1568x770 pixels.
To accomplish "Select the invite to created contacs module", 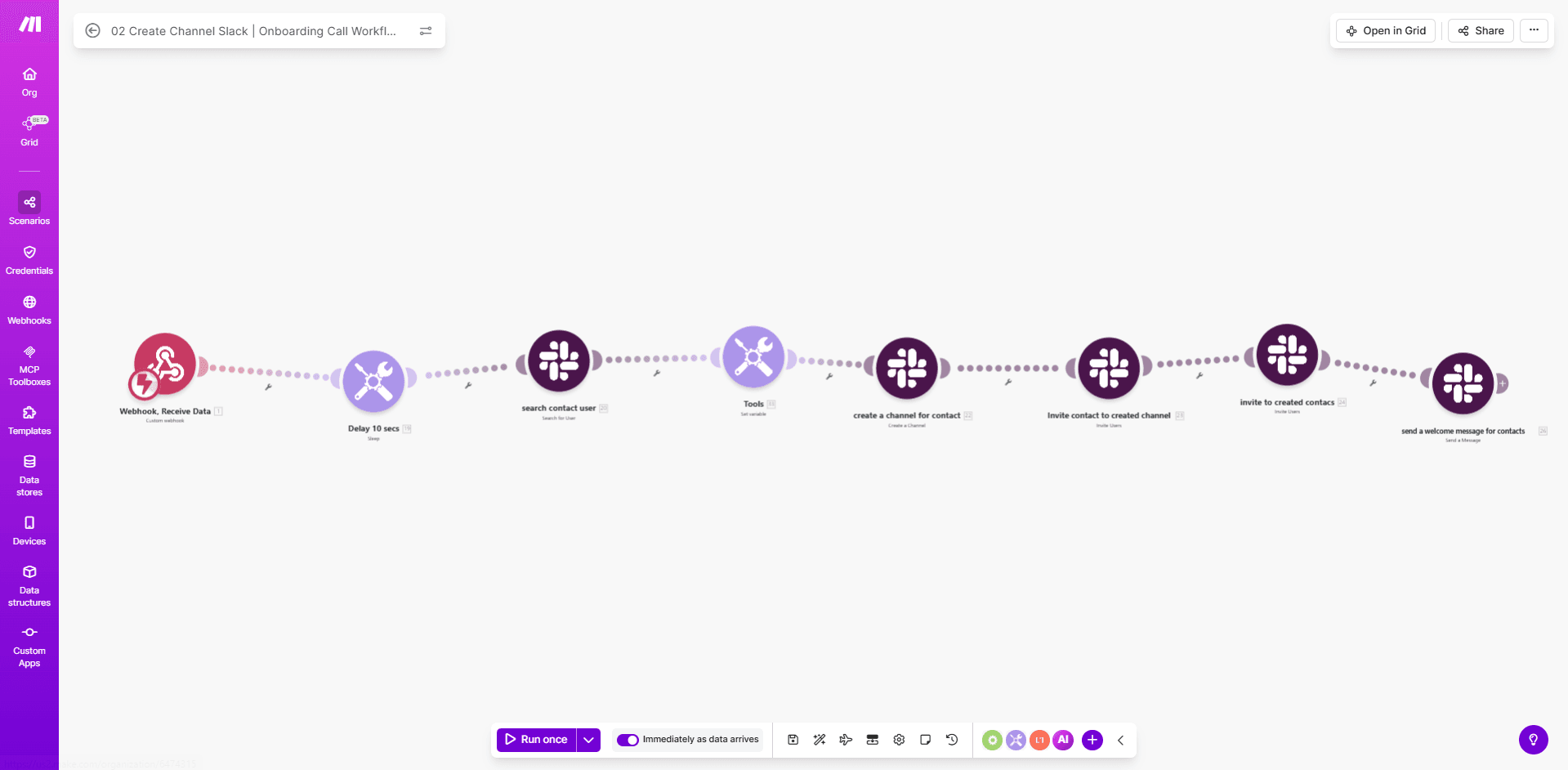I will point(1287,355).
